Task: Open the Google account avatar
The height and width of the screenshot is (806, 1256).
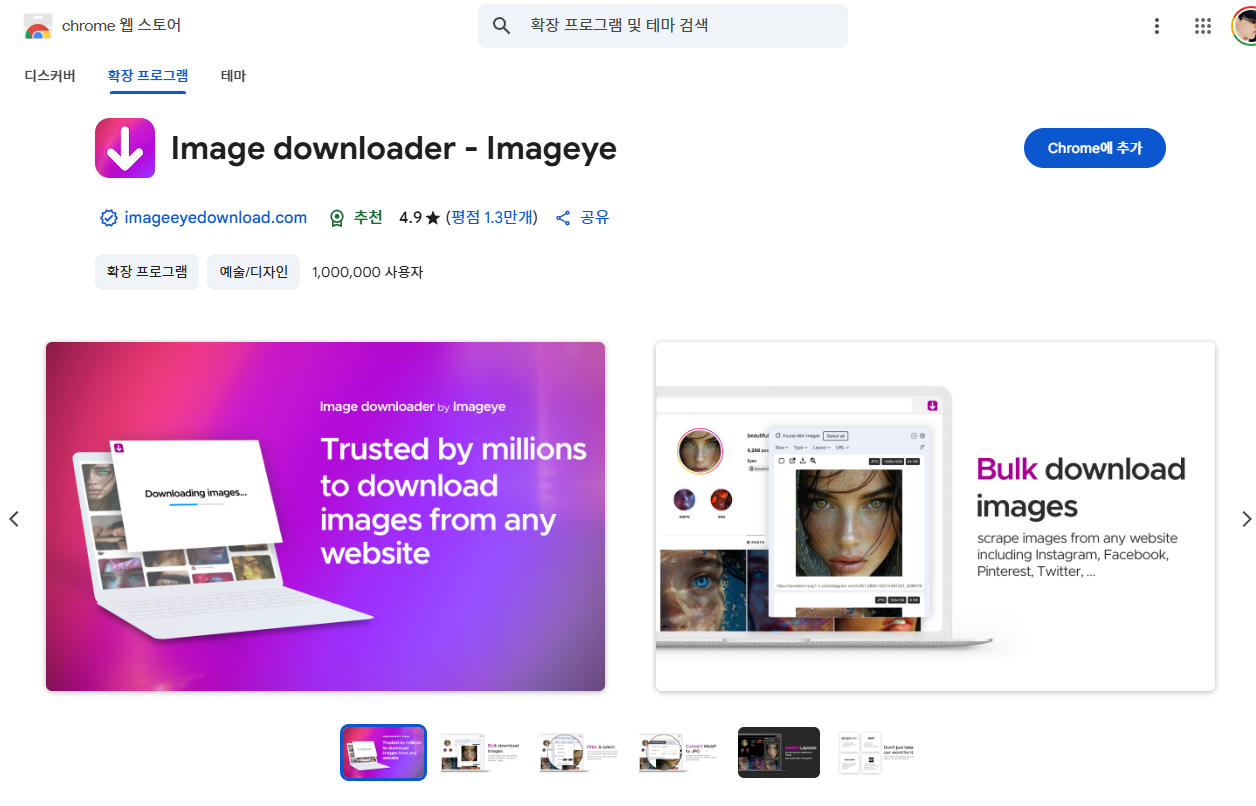Action: pyautogui.click(x=1245, y=26)
